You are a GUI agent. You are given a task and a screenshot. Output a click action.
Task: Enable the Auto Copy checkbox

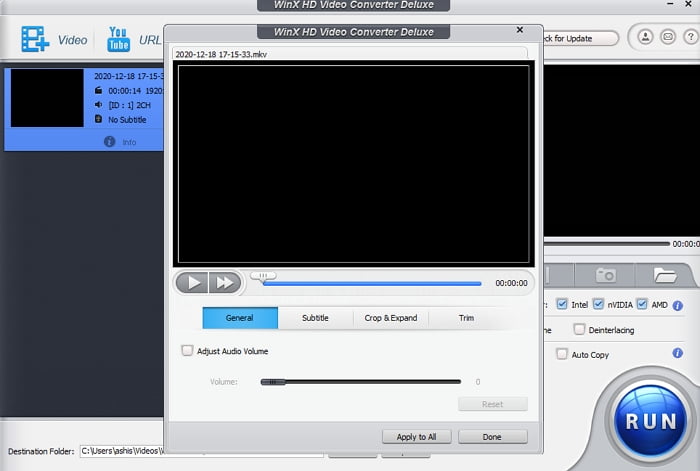click(562, 354)
